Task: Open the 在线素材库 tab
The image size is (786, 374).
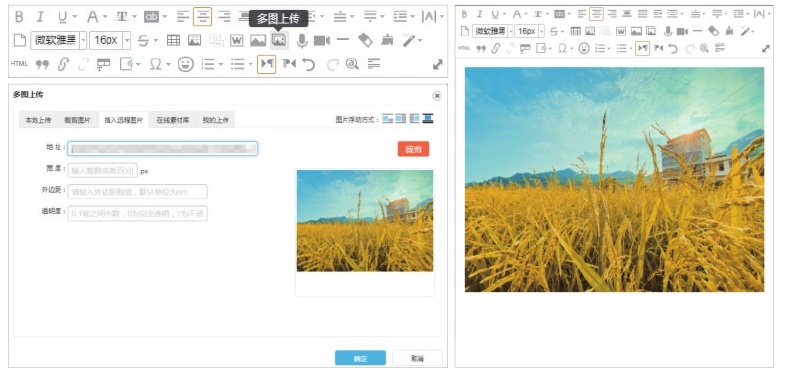Action: pos(172,120)
